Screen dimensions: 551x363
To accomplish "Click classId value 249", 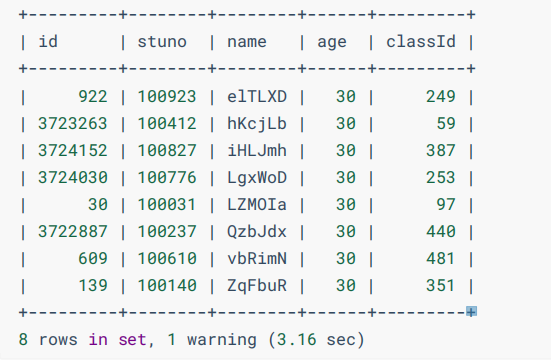I will (x=441, y=96).
